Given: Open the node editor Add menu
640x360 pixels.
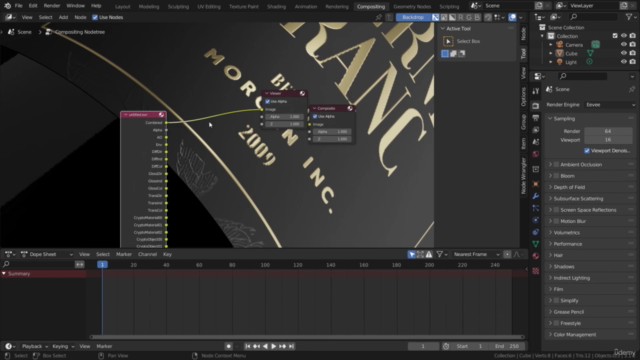Looking at the screenshot, I should tap(63, 17).
